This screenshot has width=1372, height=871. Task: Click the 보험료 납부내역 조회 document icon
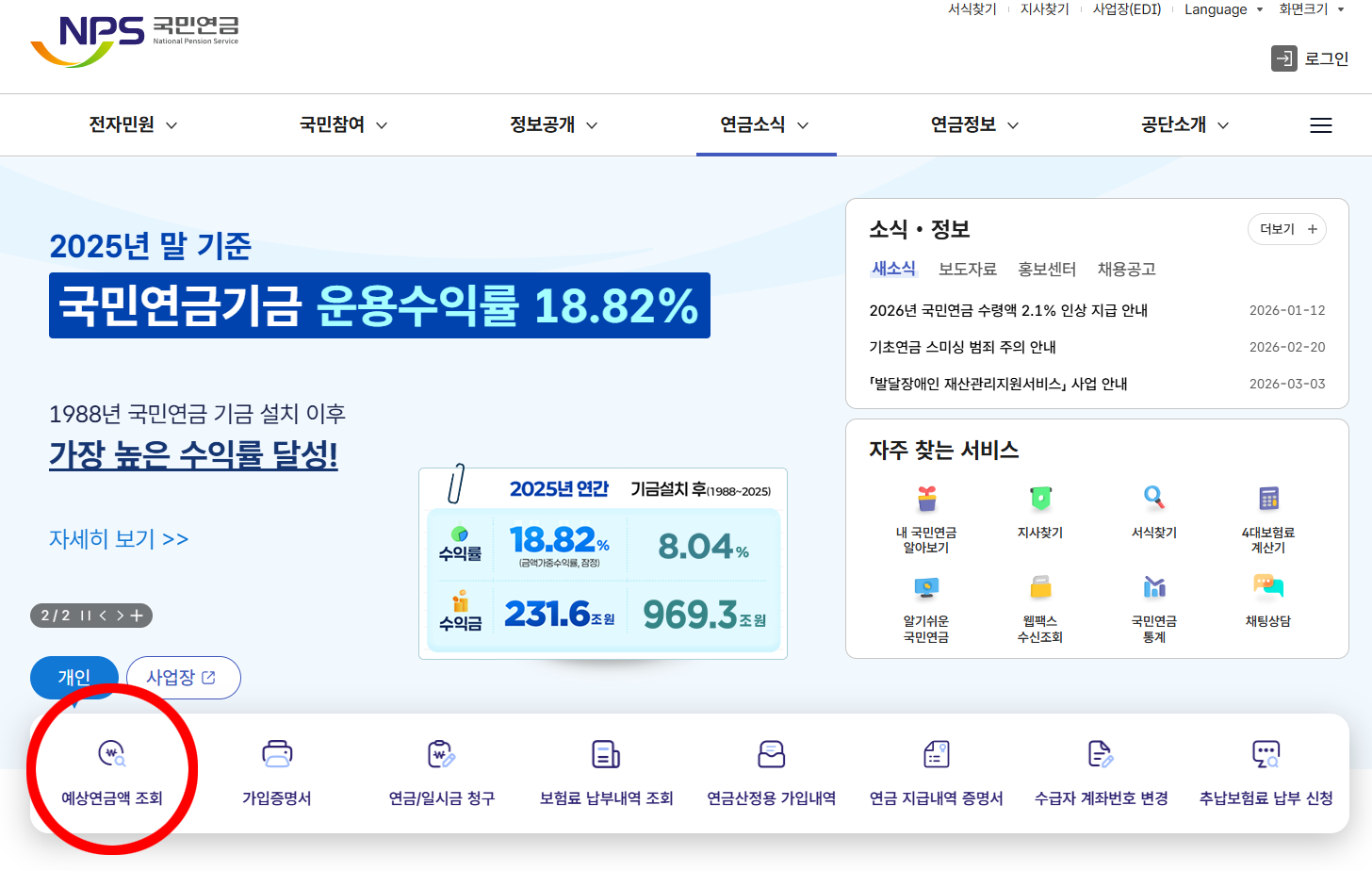606,754
